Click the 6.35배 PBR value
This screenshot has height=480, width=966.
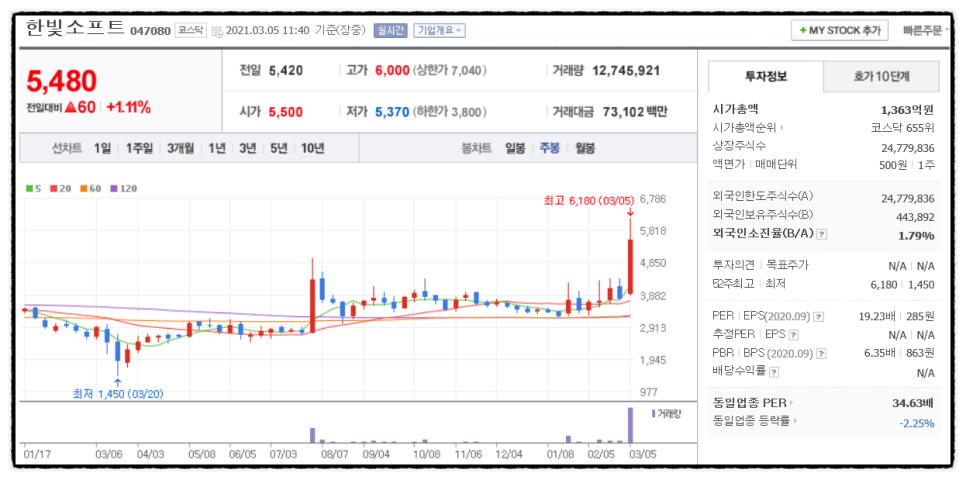pyautogui.click(x=881, y=354)
